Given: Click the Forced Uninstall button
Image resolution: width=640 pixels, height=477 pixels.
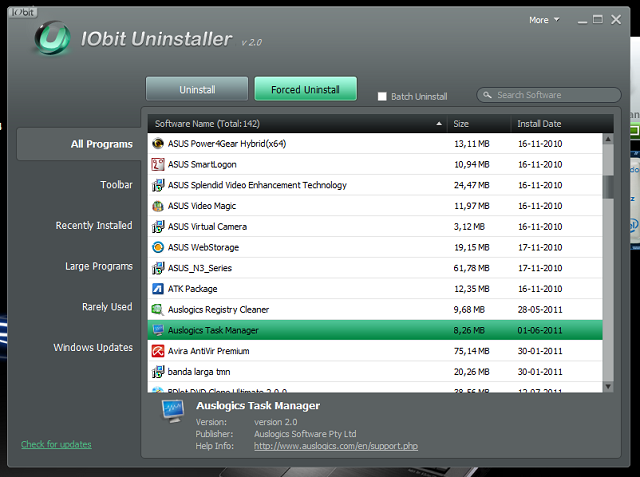Looking at the screenshot, I should coord(306,89).
